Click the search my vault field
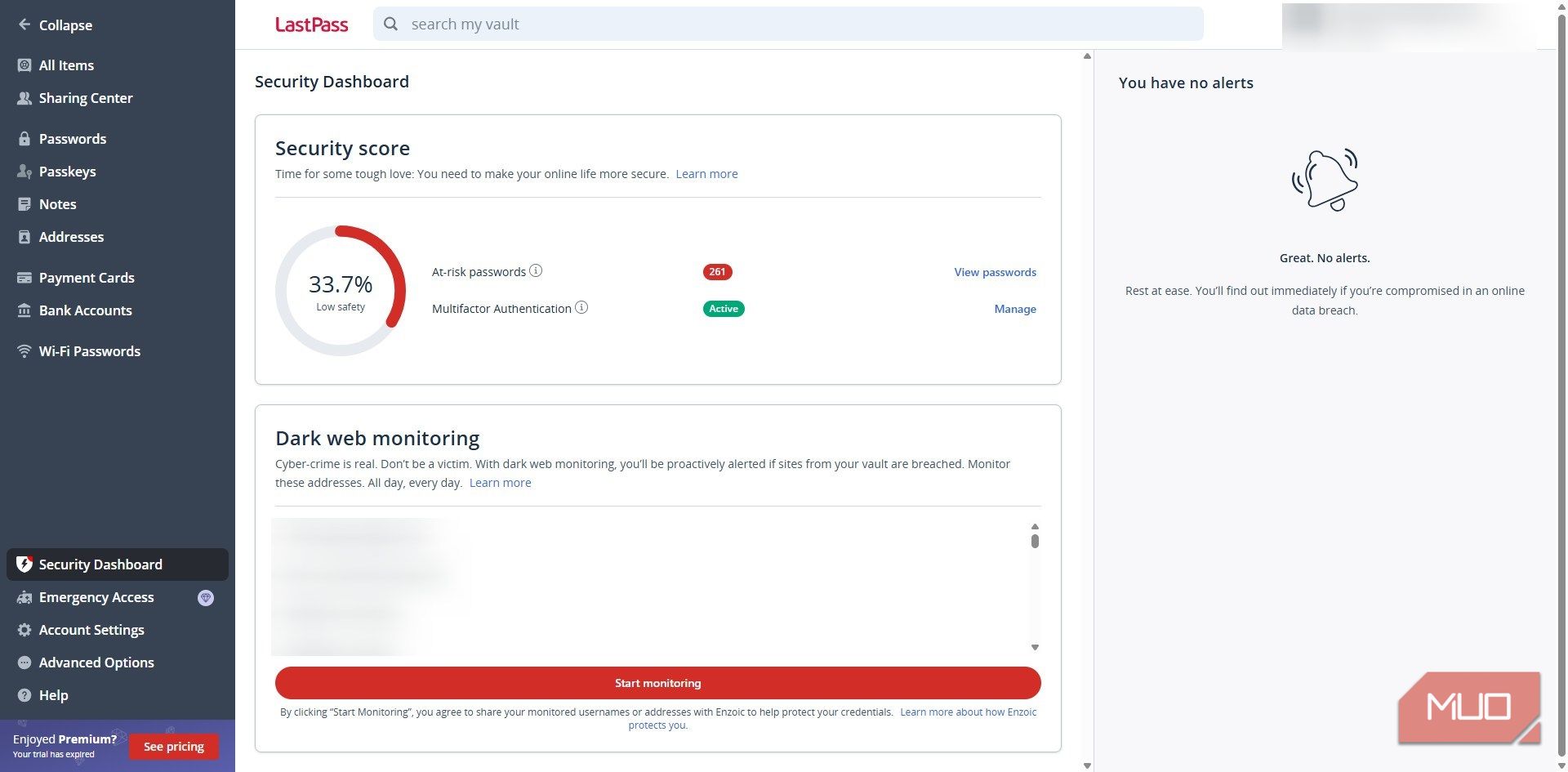Image resolution: width=1568 pixels, height=772 pixels. 788,24
